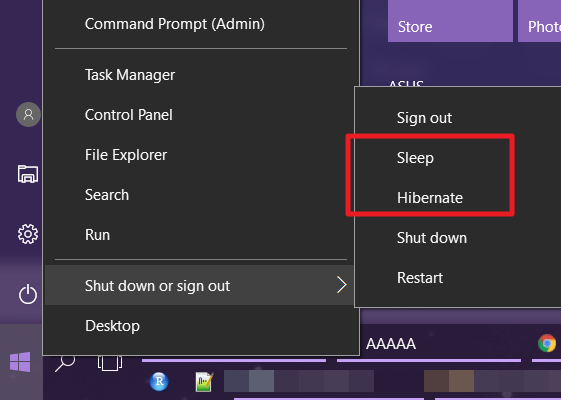Choose Control Panel menu item
The image size is (561, 400).
[x=129, y=115]
